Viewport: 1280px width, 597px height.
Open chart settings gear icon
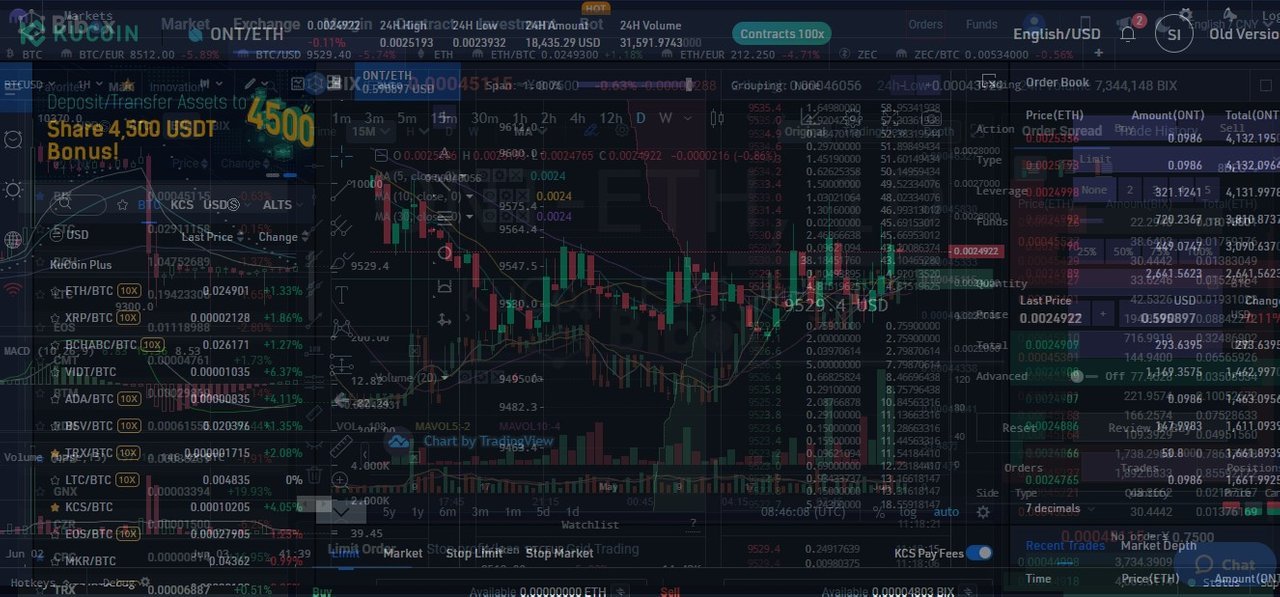point(983,512)
